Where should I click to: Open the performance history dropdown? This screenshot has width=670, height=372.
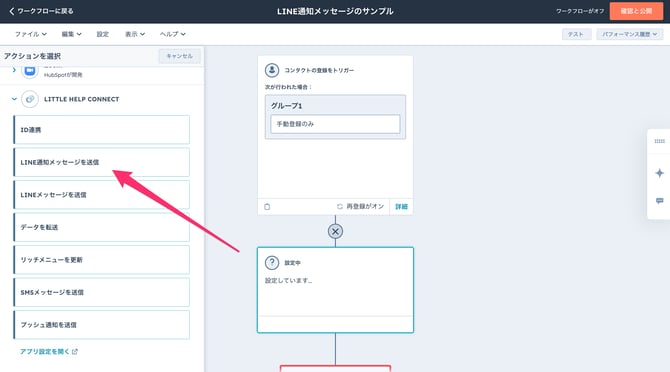point(629,34)
